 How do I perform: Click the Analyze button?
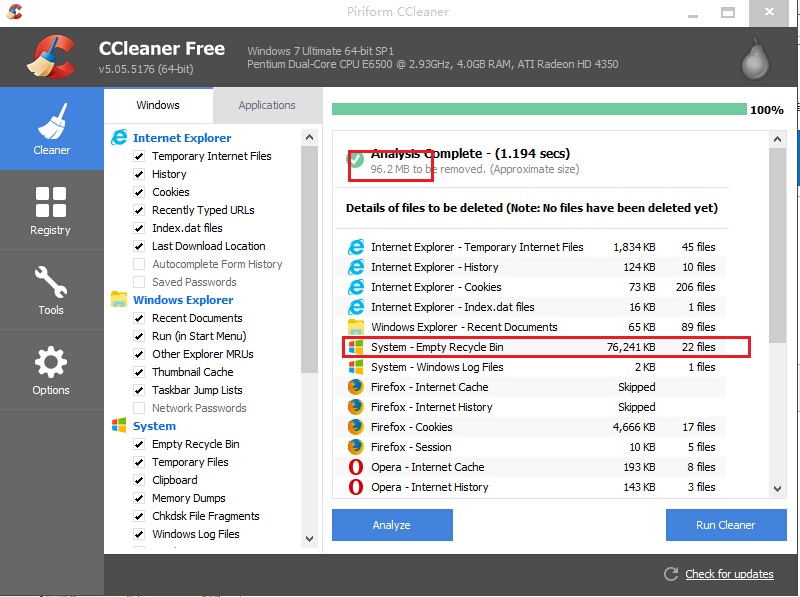(x=392, y=525)
